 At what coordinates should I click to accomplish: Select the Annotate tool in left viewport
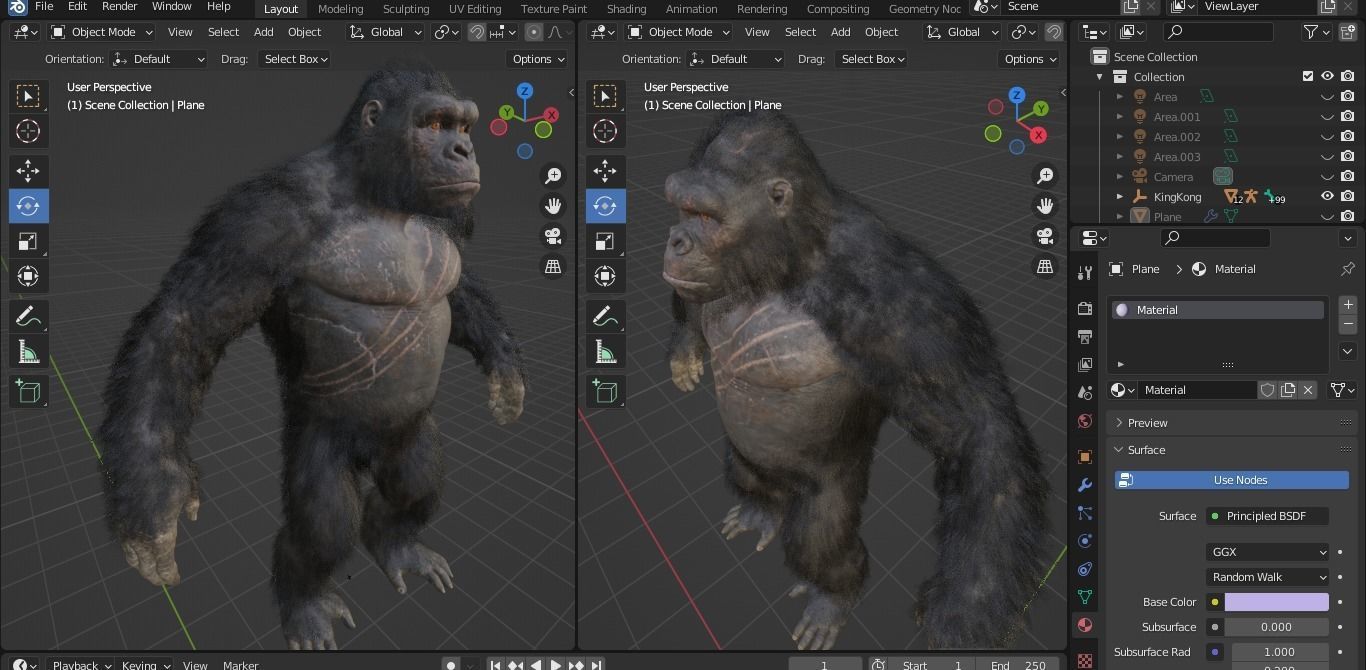(x=28, y=317)
